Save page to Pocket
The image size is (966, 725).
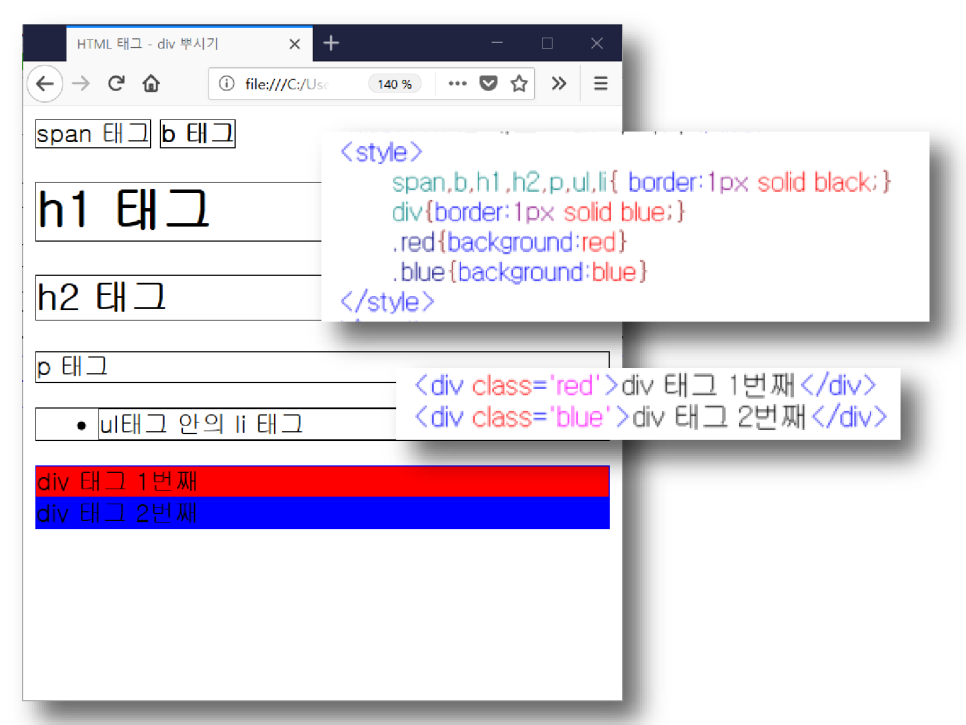coord(489,83)
